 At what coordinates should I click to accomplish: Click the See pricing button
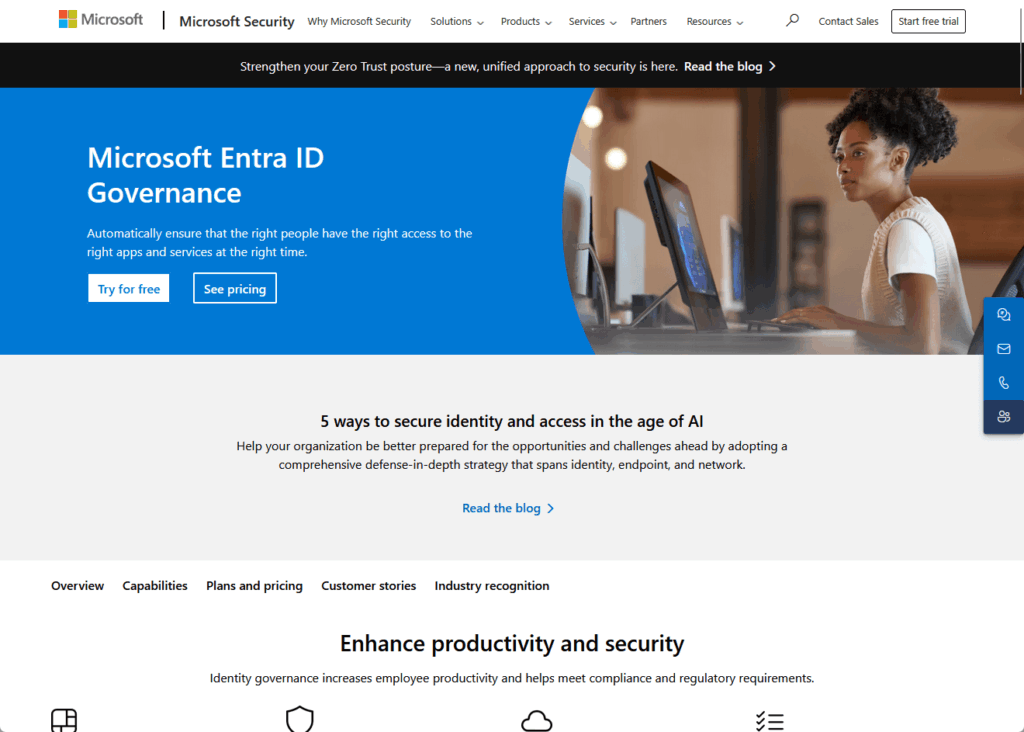click(234, 289)
